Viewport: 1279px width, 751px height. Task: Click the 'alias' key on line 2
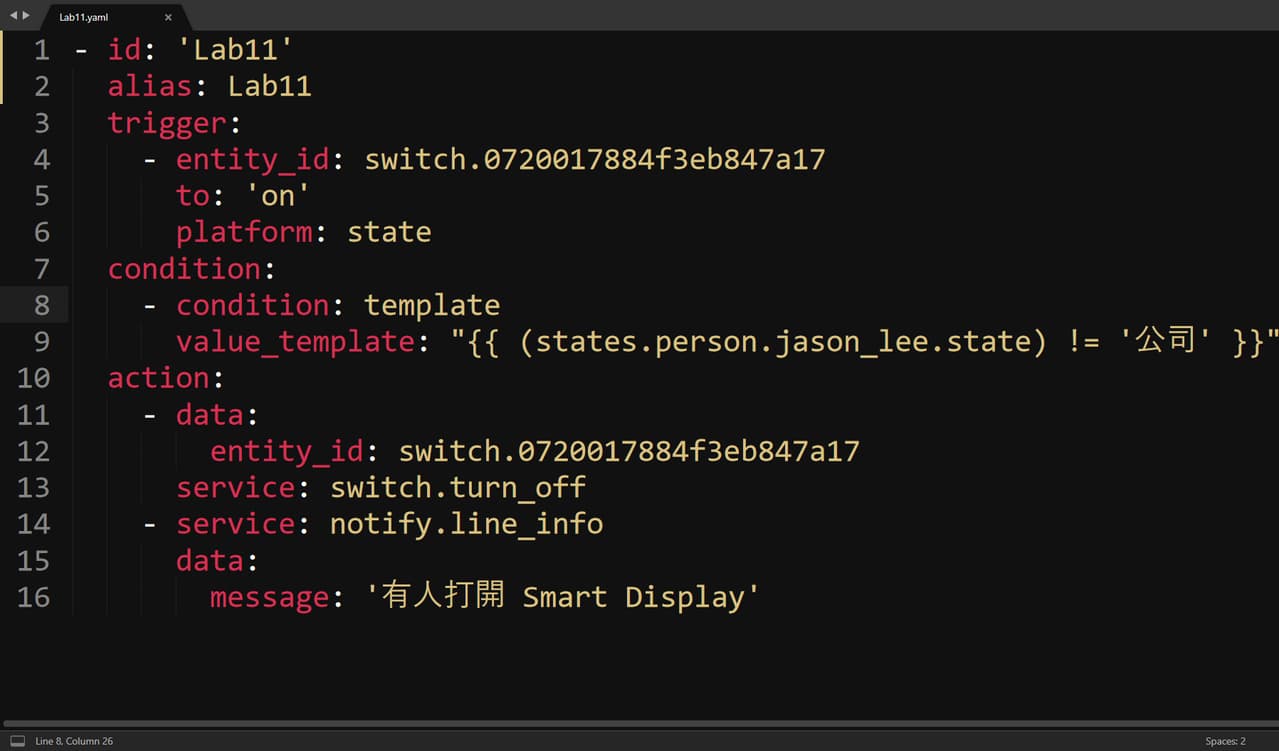pyautogui.click(x=150, y=86)
